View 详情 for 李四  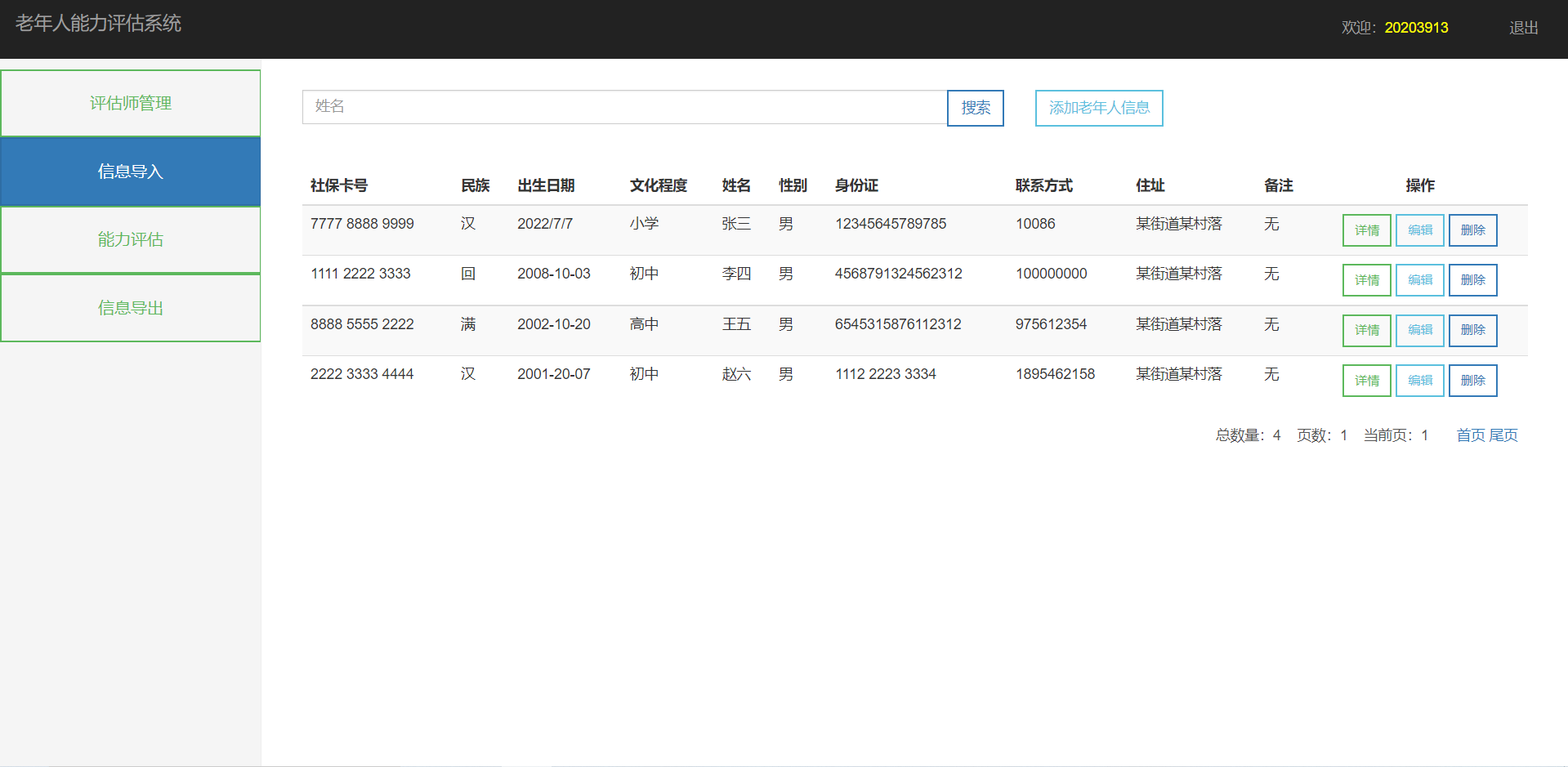tap(1367, 280)
